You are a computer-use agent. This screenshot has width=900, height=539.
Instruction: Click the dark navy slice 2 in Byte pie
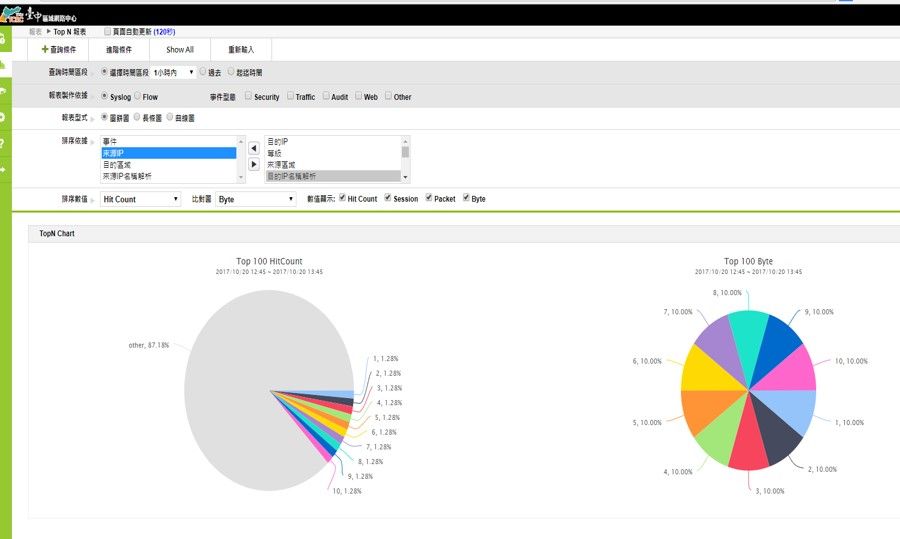(778, 431)
